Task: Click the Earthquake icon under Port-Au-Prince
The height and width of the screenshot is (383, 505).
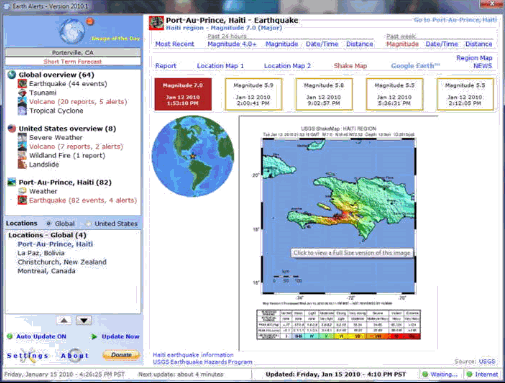Action: [22, 200]
